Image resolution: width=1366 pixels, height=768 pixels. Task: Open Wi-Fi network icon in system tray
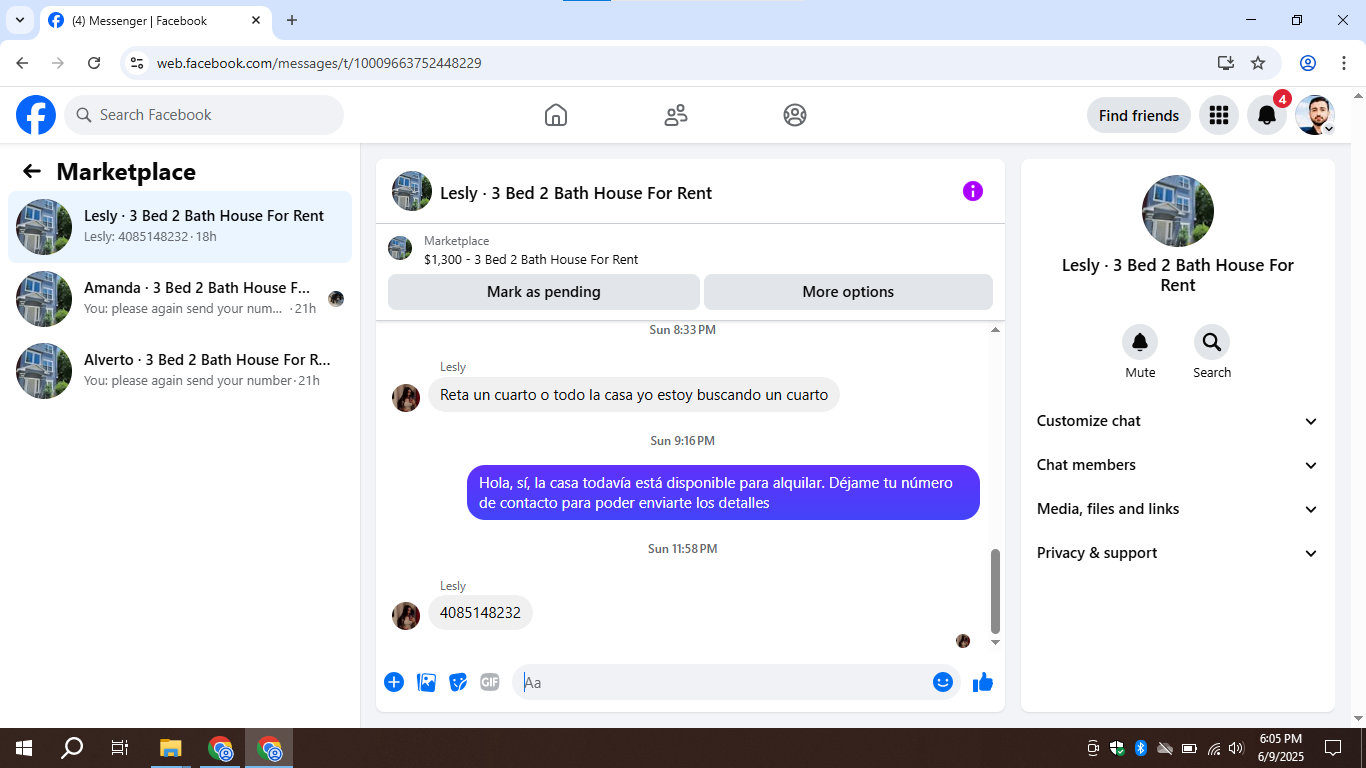coord(1214,748)
